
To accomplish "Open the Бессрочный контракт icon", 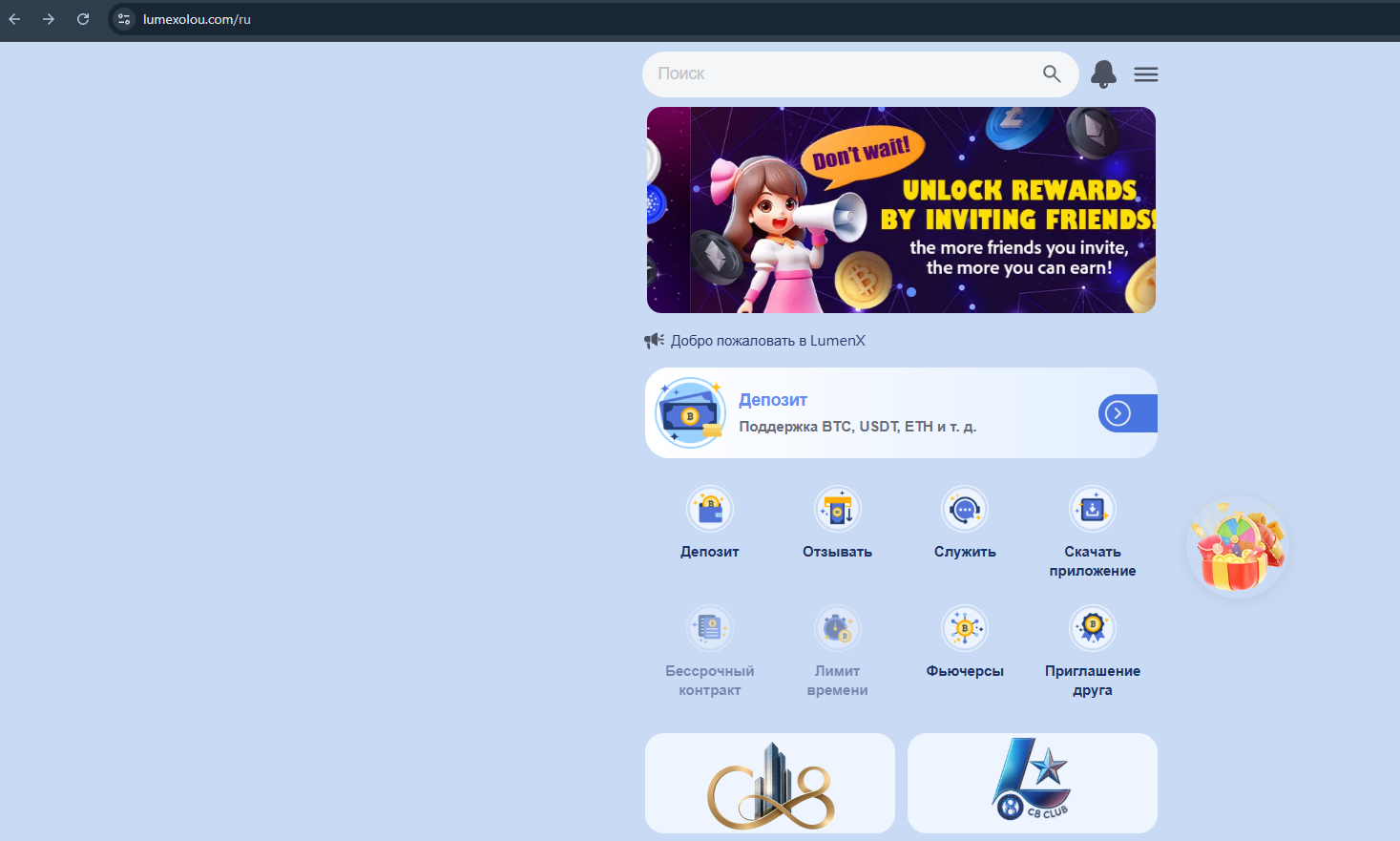I will (710, 628).
